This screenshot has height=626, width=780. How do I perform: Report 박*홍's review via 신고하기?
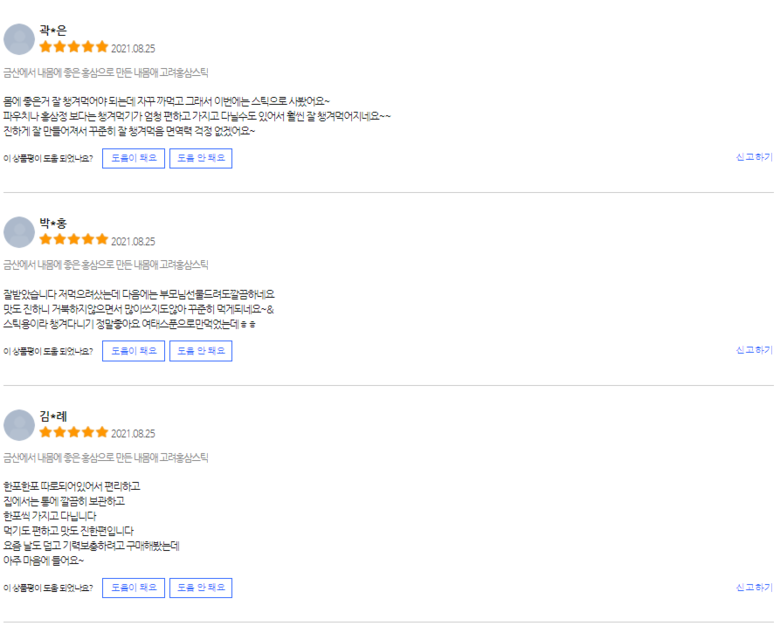754,350
